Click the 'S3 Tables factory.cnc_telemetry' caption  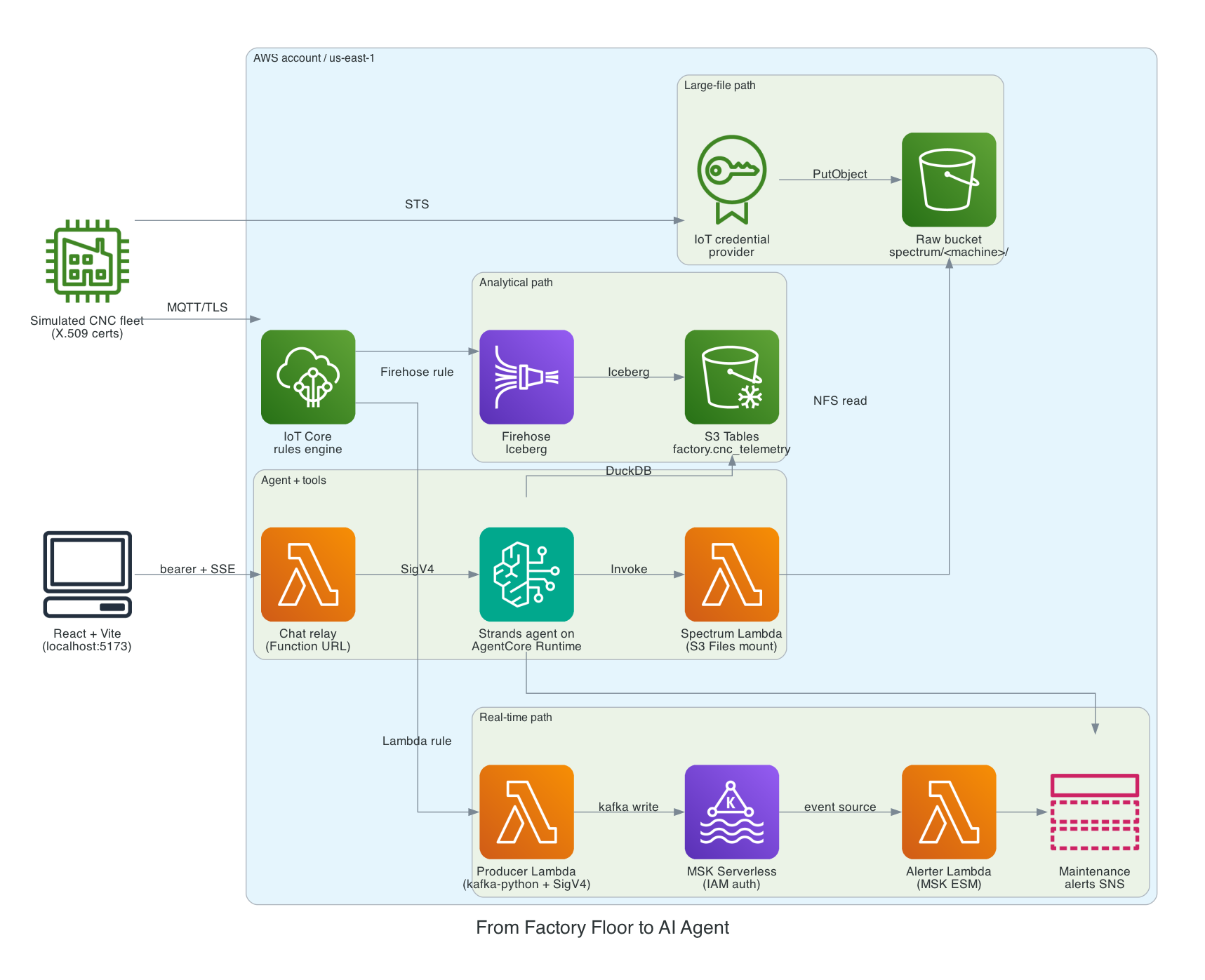(x=731, y=443)
